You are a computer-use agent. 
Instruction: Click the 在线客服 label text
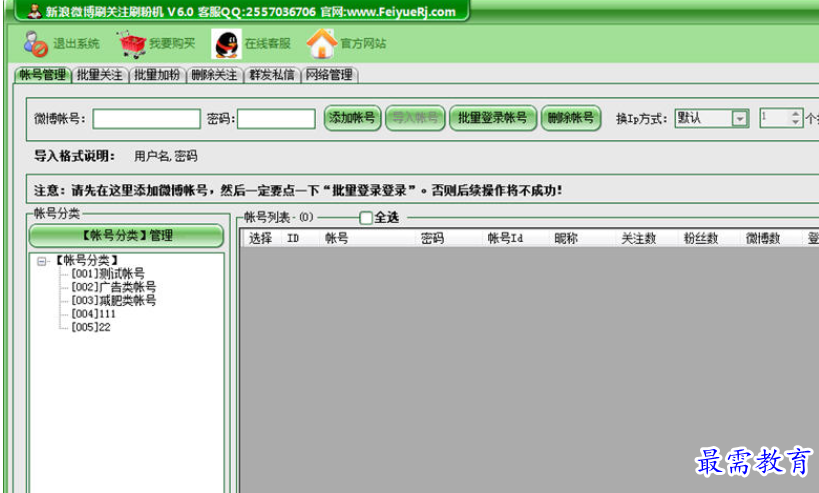tap(268, 44)
